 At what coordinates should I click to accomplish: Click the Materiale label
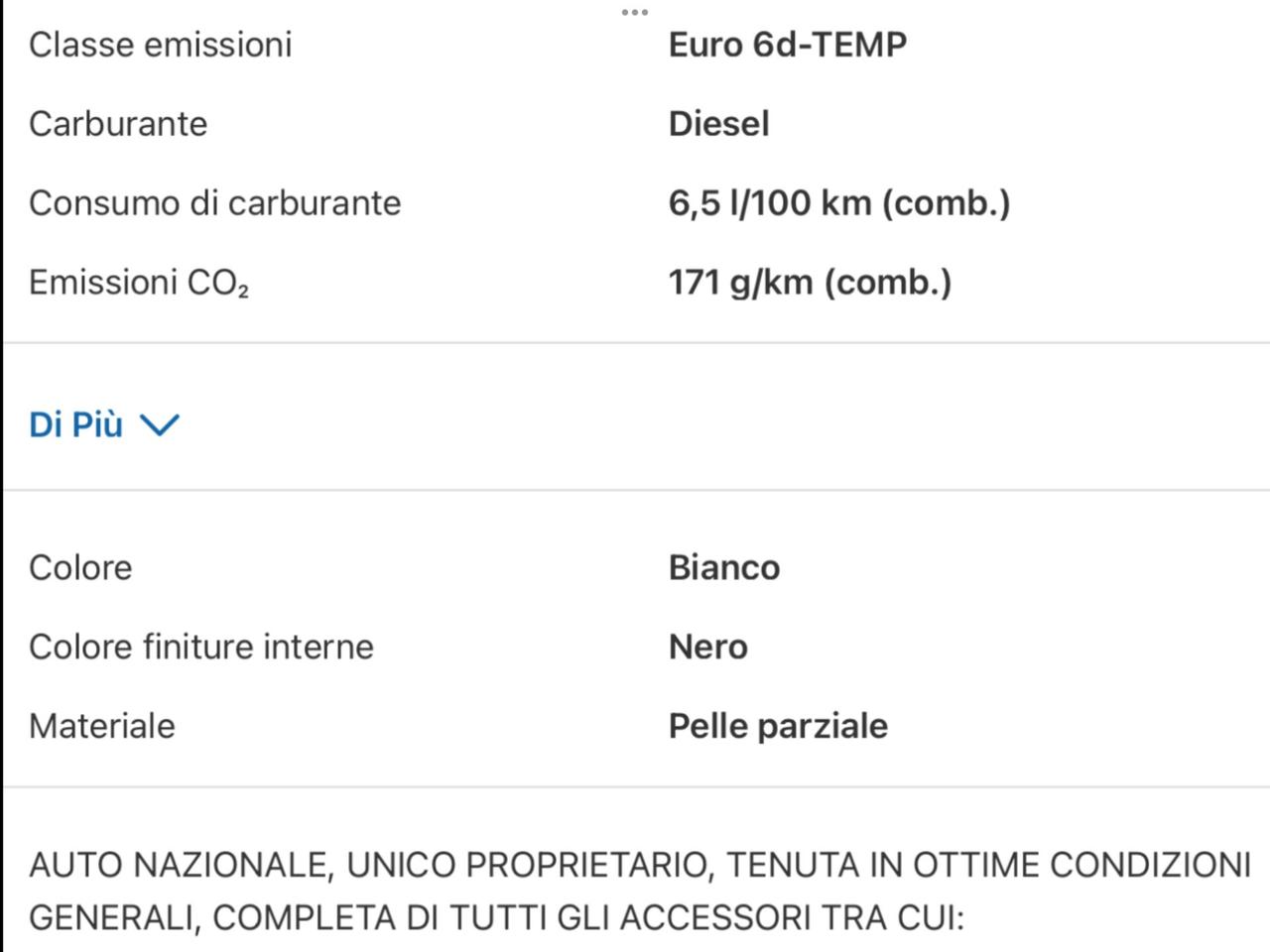102,726
